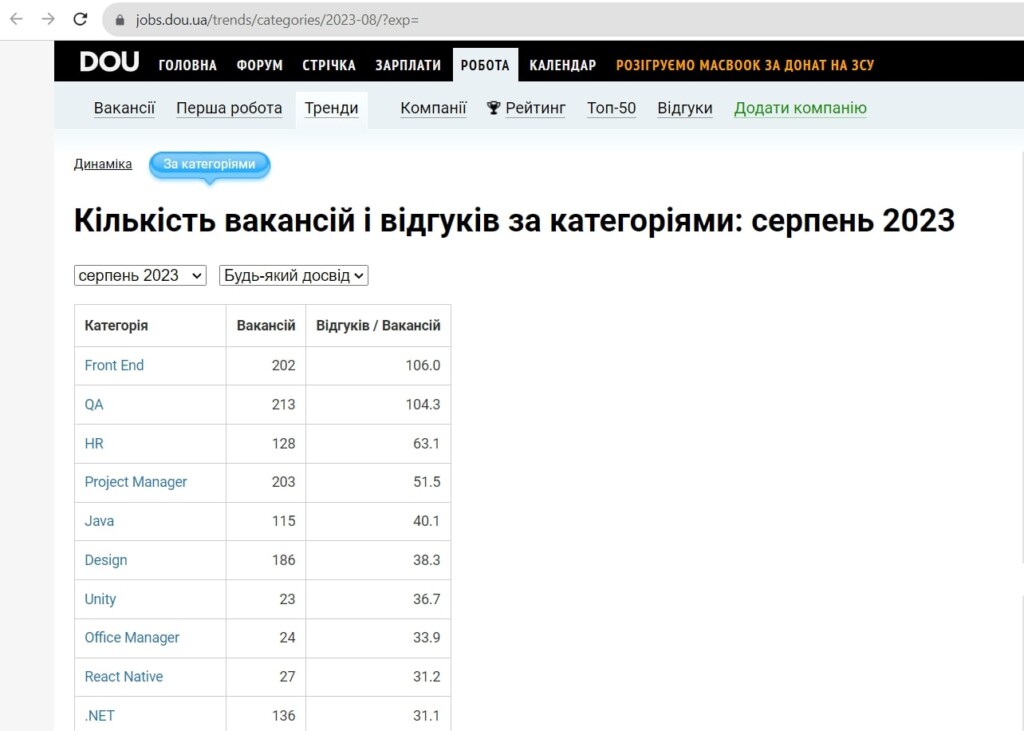Click the browser back arrow
This screenshot has width=1024, height=731.
[x=16, y=19]
